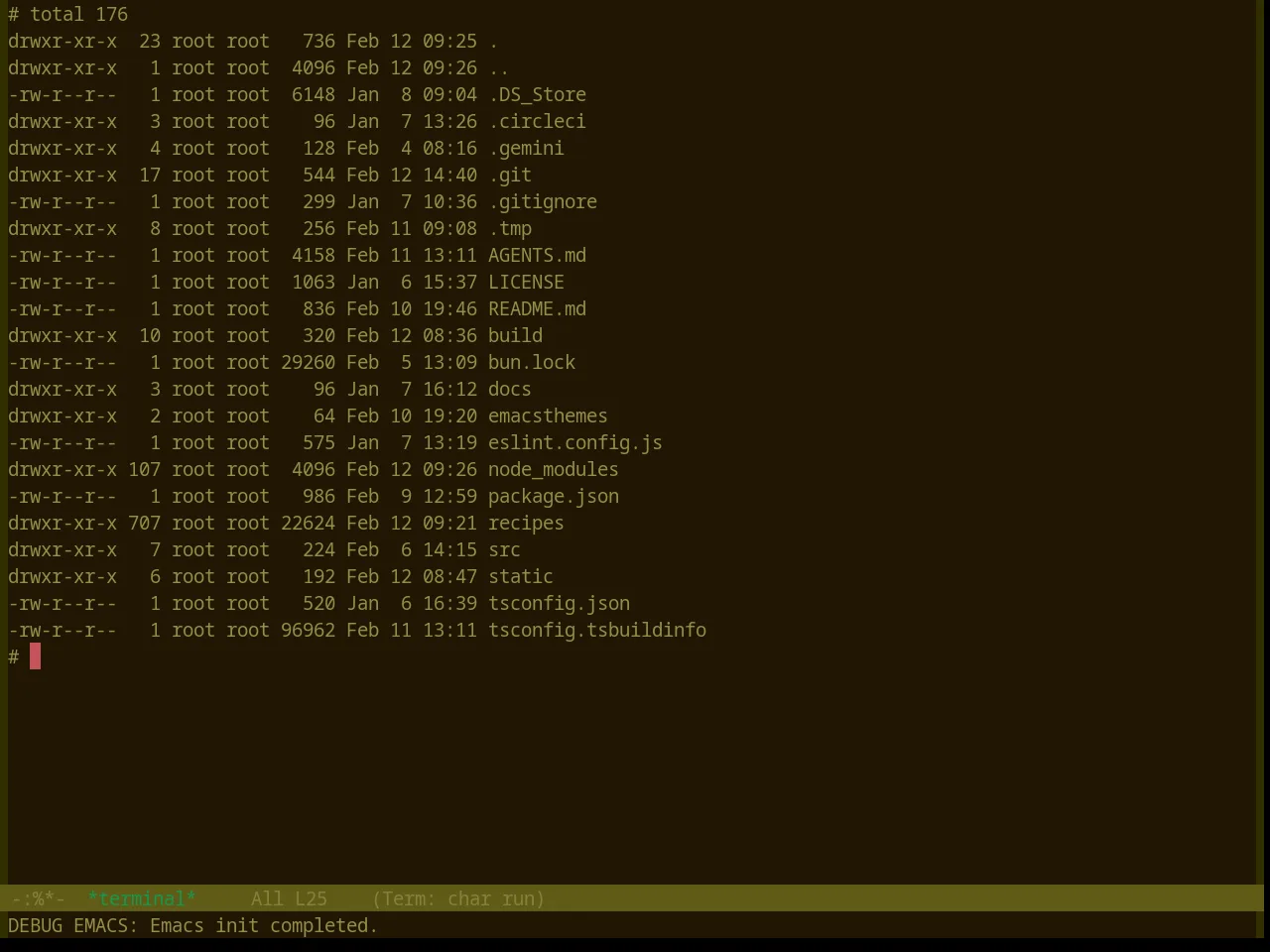Select the LICENSE file name

[x=526, y=282]
